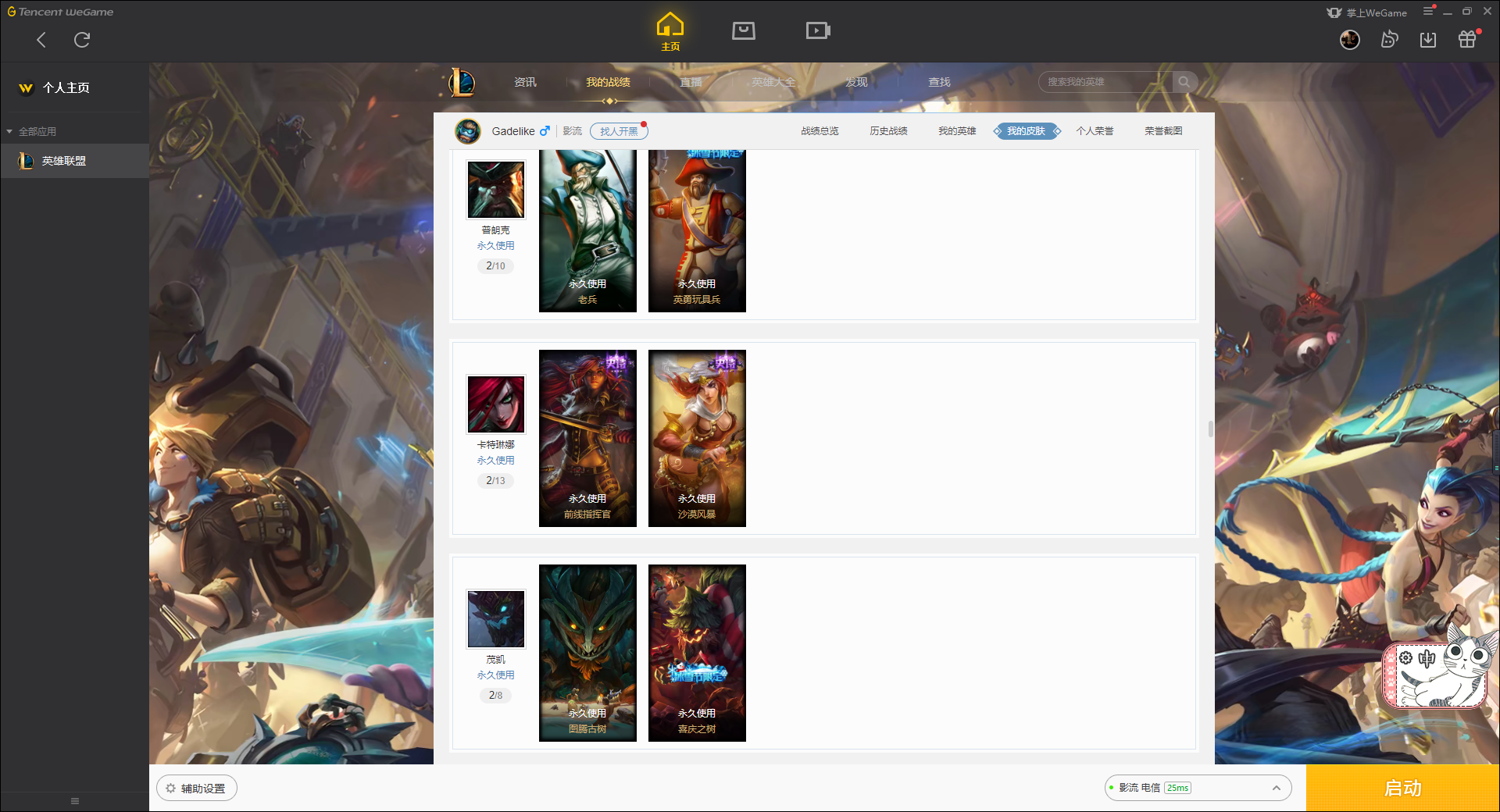Click the 2/13 skin count of 卡特琳娜
The image size is (1500, 812).
pos(495,481)
